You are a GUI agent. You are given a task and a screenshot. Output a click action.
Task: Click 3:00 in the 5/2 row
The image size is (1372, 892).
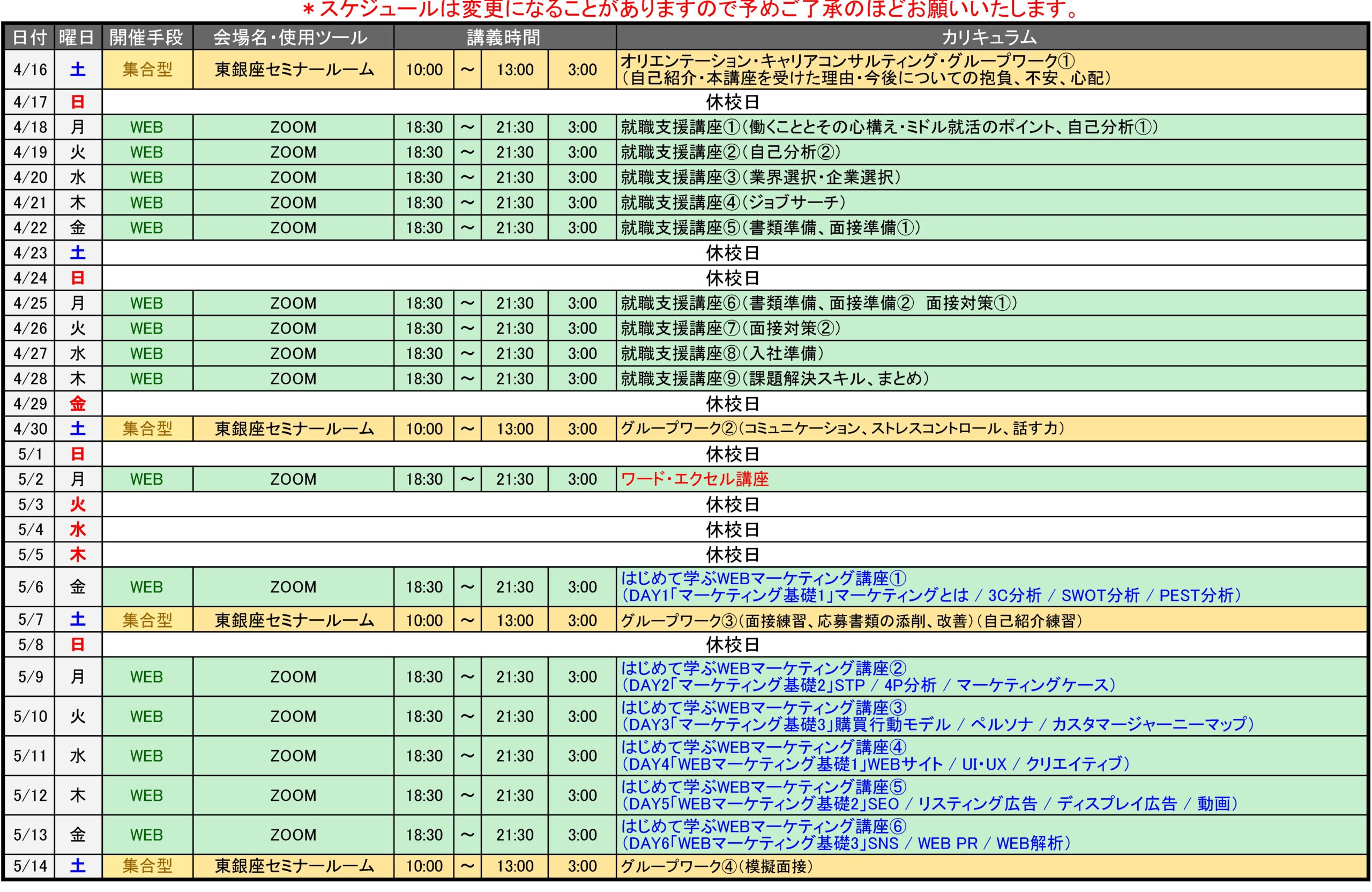582,479
